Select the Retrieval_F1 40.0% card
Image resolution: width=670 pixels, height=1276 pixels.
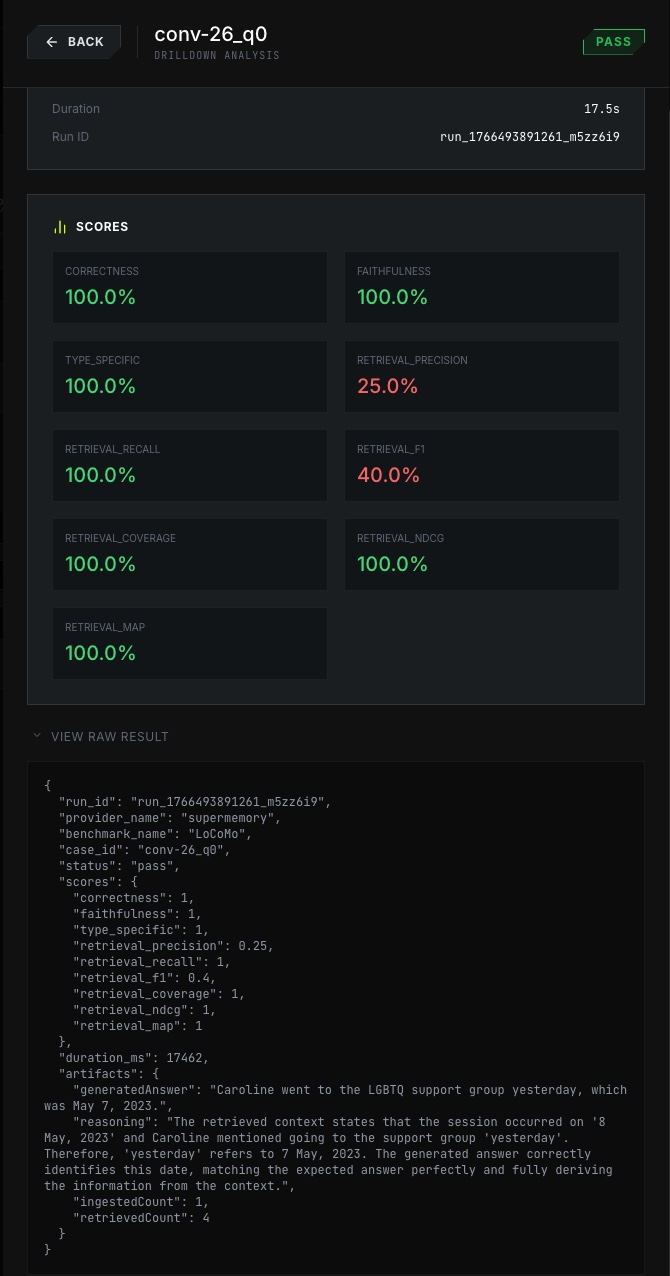coord(481,465)
